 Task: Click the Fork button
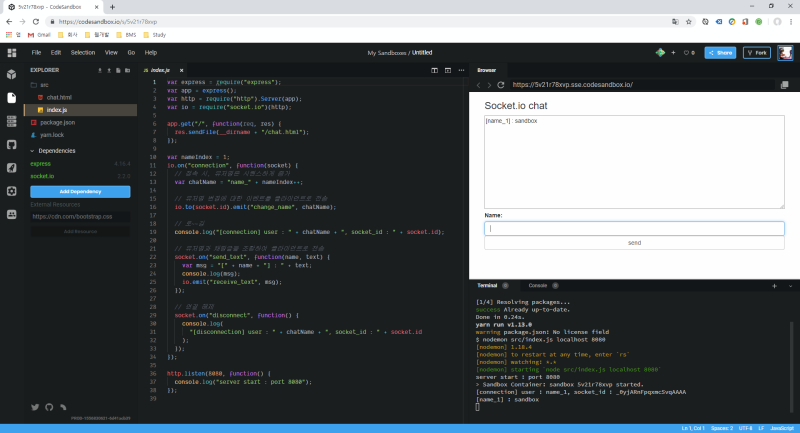pos(757,53)
